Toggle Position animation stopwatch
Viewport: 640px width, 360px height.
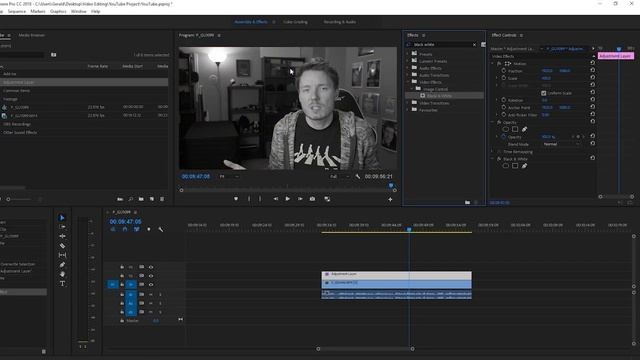tap(504, 71)
